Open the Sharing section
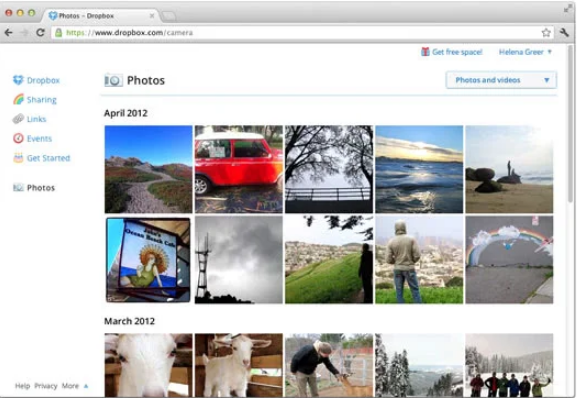This screenshot has width=577, height=398. pyautogui.click(x=42, y=100)
